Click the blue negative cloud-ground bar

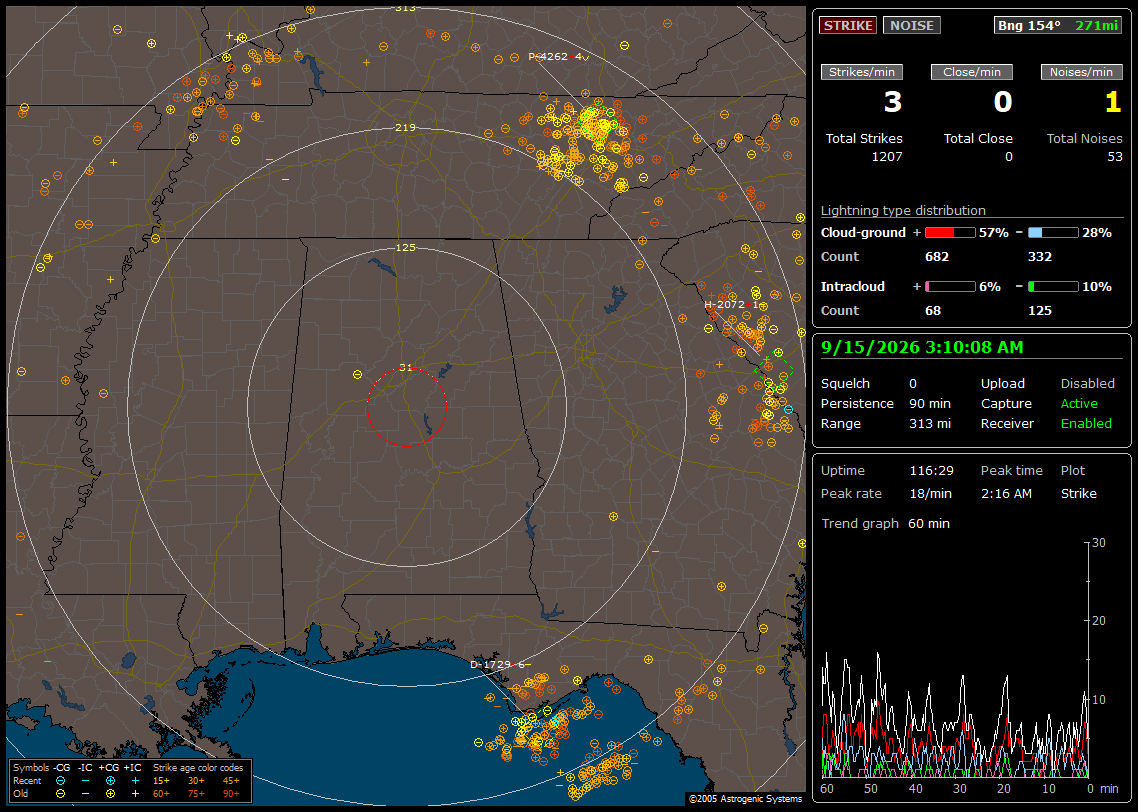click(1053, 233)
